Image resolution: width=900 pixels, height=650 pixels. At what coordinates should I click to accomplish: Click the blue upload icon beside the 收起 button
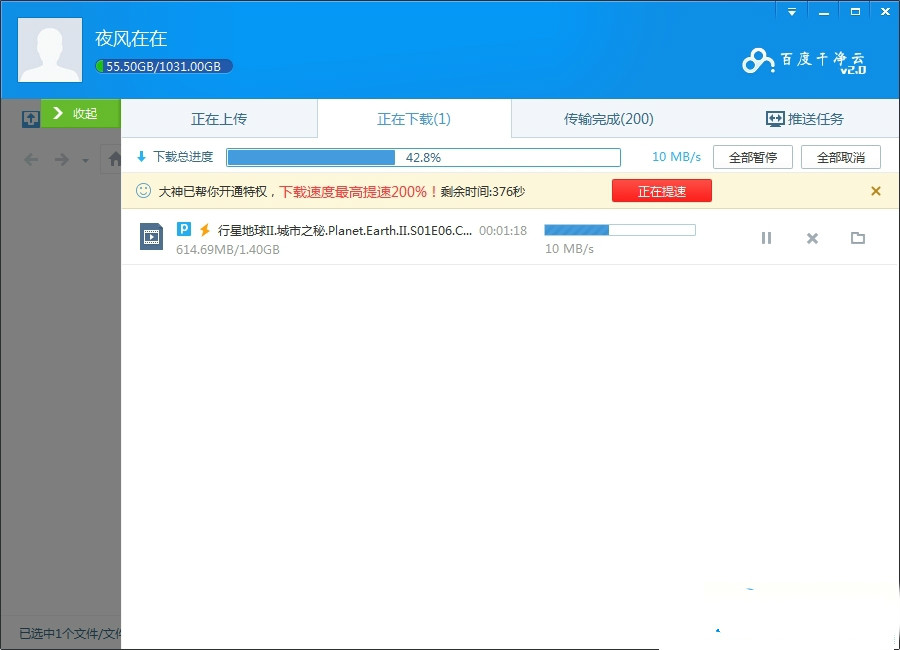(30, 117)
